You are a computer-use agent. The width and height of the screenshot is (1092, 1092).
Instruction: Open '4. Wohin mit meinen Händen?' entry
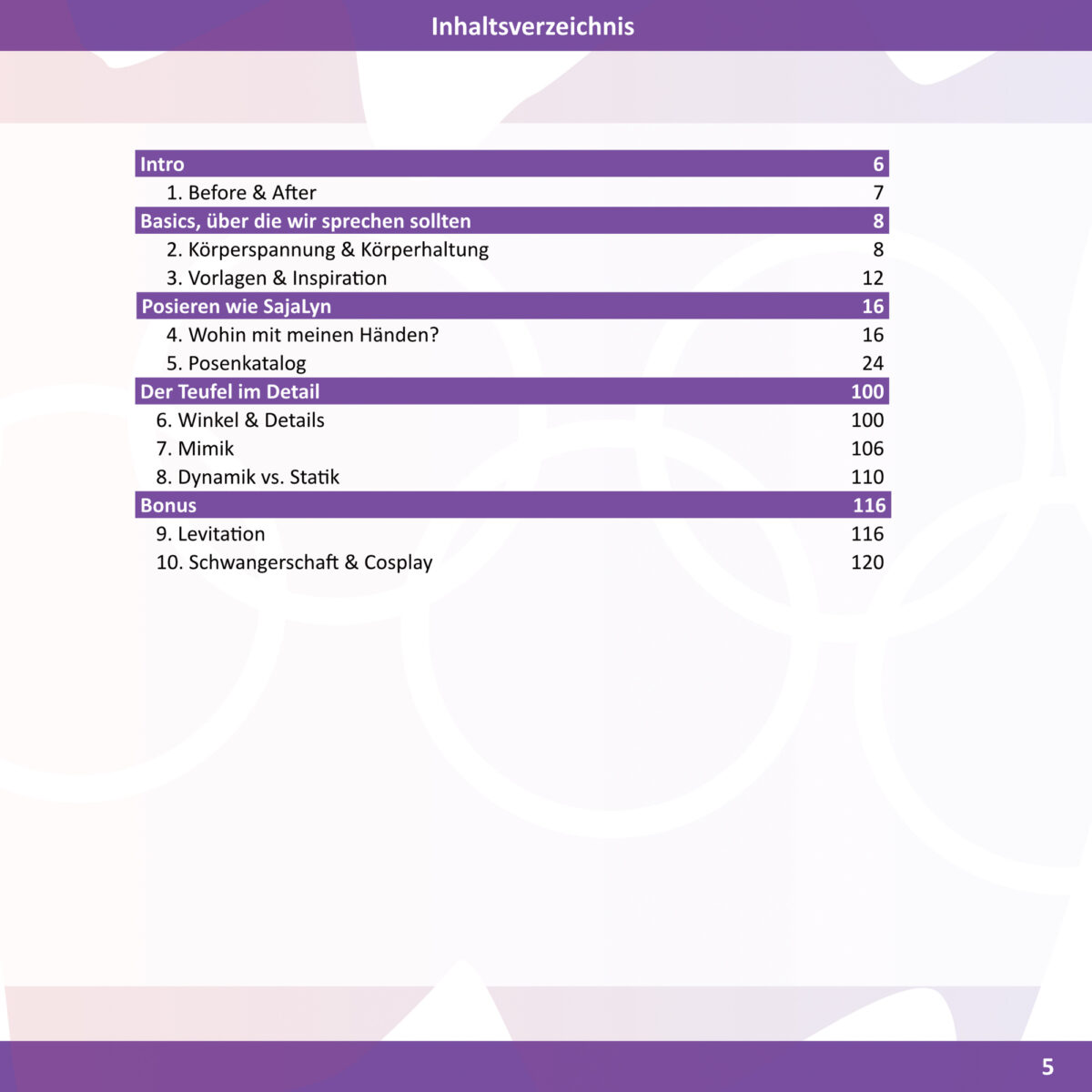[x=302, y=335]
